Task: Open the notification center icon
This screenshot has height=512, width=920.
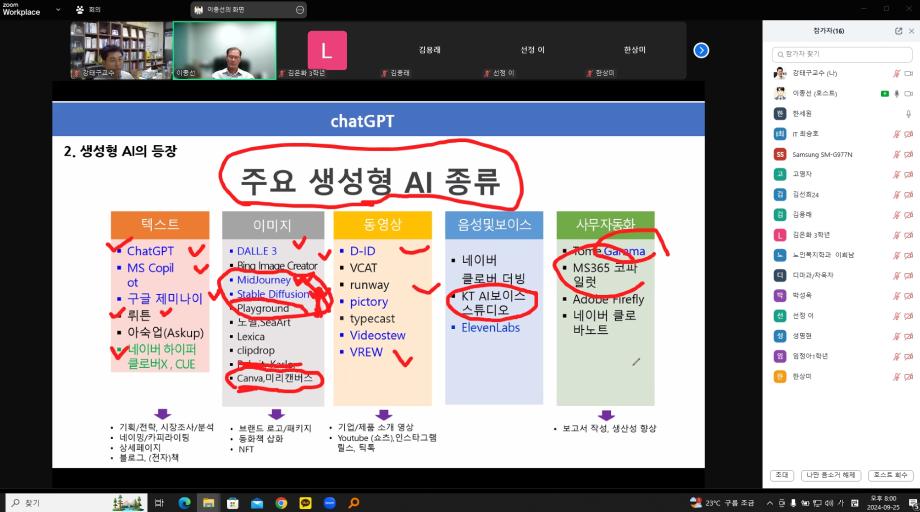Action: [x=912, y=503]
